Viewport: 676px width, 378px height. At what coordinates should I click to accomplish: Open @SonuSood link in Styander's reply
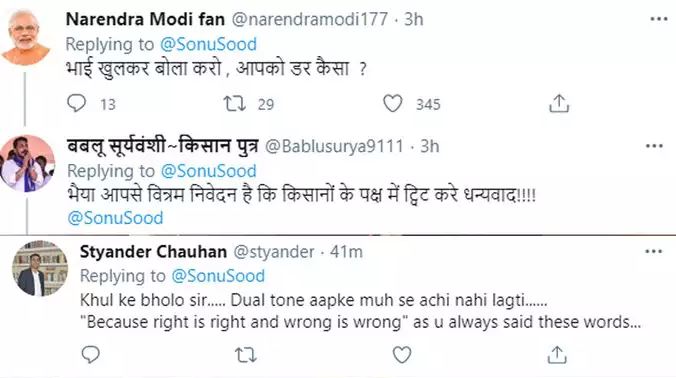(218, 276)
